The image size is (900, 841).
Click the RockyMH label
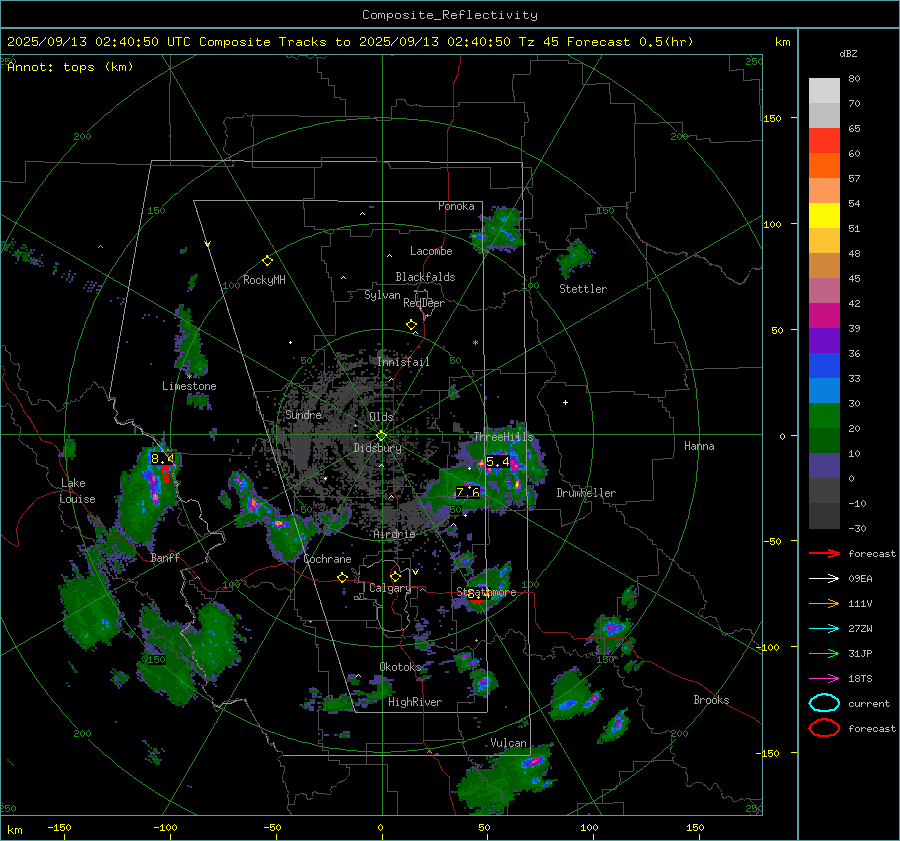264,280
